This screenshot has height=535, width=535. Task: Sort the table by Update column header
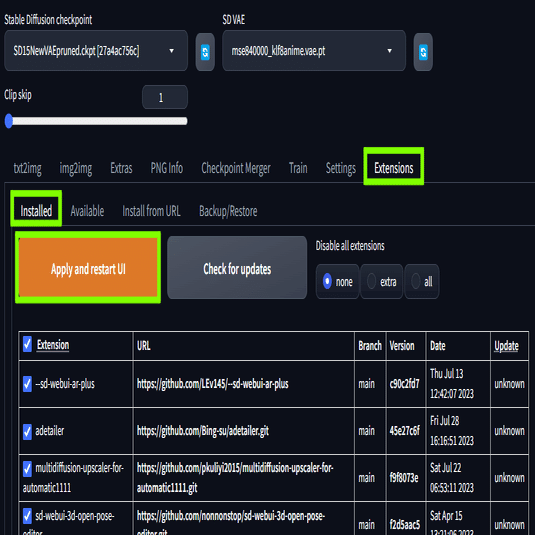[x=506, y=346]
